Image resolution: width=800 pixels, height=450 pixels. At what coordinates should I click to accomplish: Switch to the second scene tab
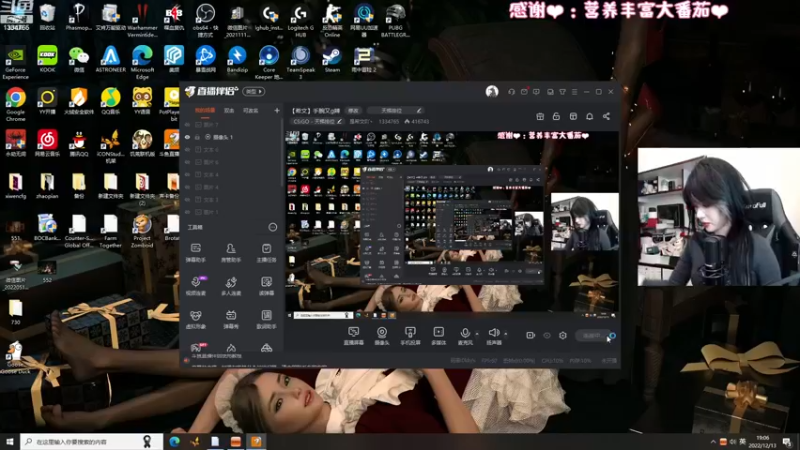click(x=229, y=110)
